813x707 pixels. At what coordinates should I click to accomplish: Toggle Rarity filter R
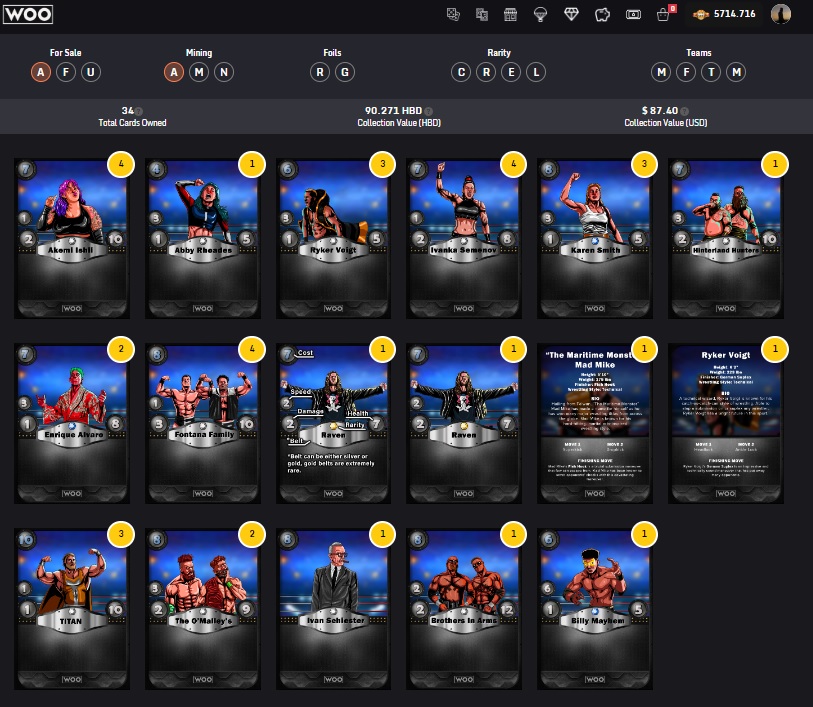pyautogui.click(x=486, y=72)
